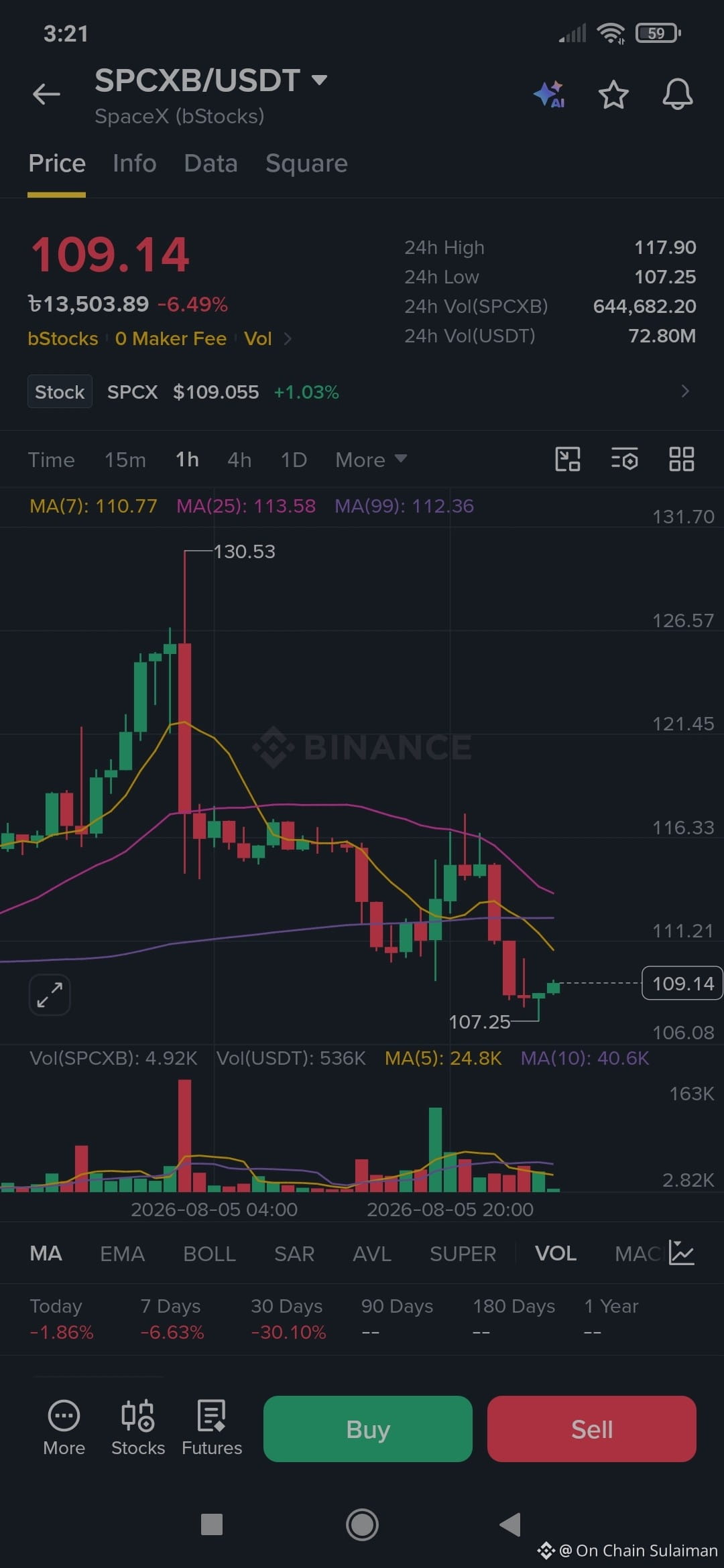The image size is (724, 1568).
Task: Toggle the VOL sub-indicator
Action: pos(556,1253)
